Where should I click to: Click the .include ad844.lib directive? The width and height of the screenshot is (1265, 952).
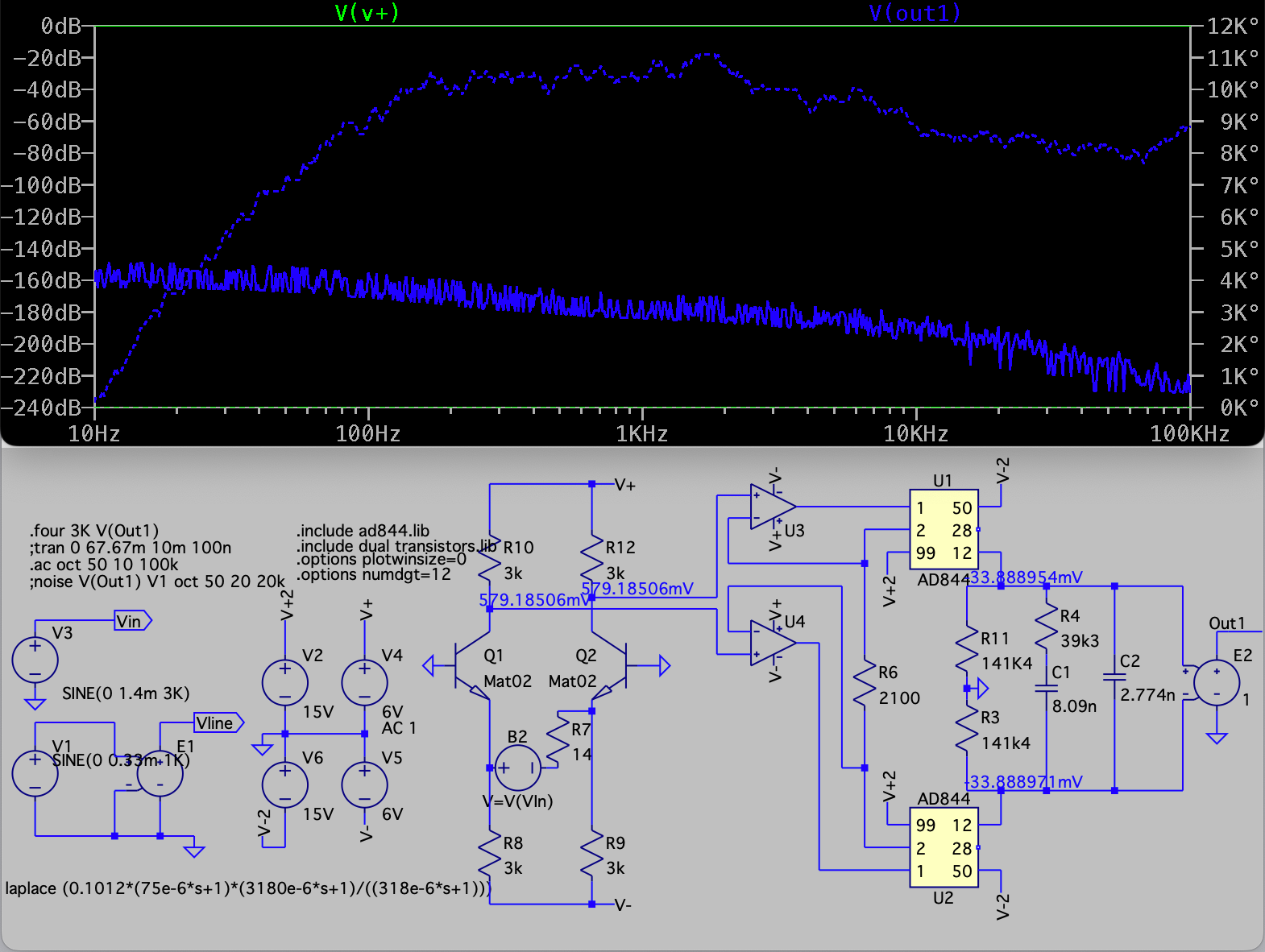coord(363,531)
